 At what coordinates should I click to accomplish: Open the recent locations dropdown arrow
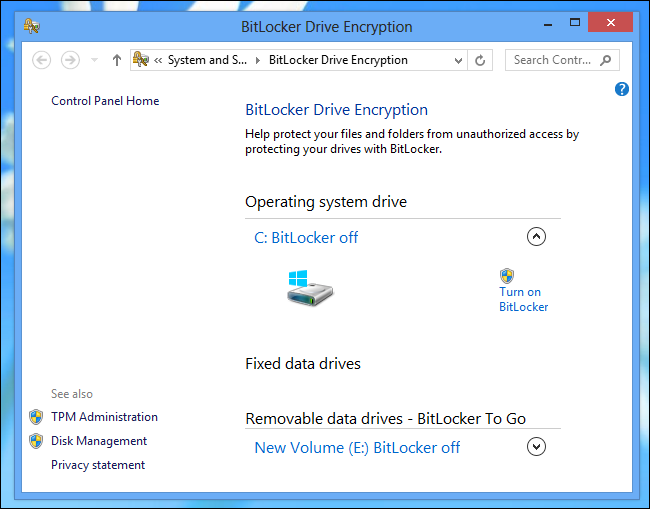pos(95,60)
